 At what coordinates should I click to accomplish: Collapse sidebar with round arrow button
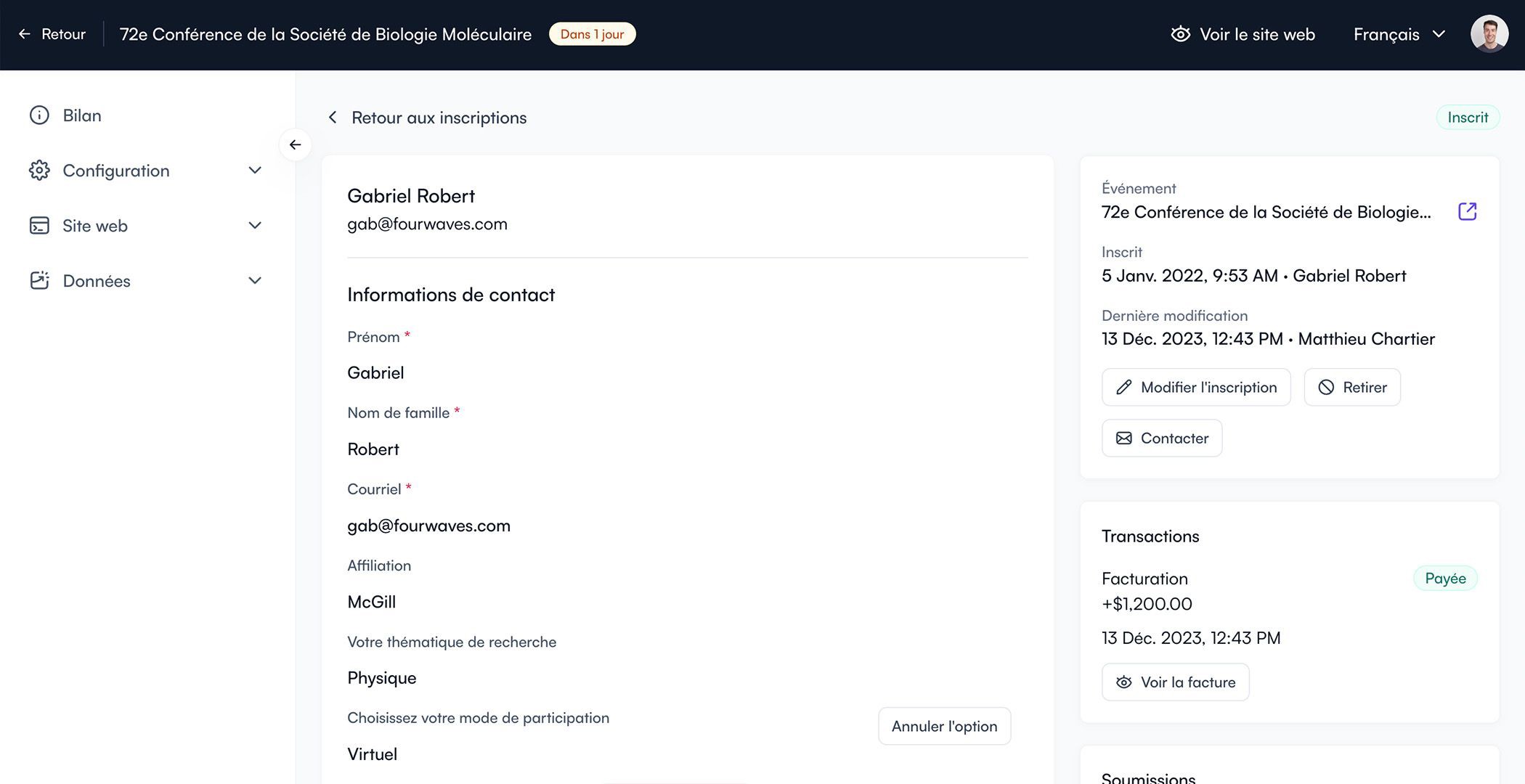pos(295,144)
